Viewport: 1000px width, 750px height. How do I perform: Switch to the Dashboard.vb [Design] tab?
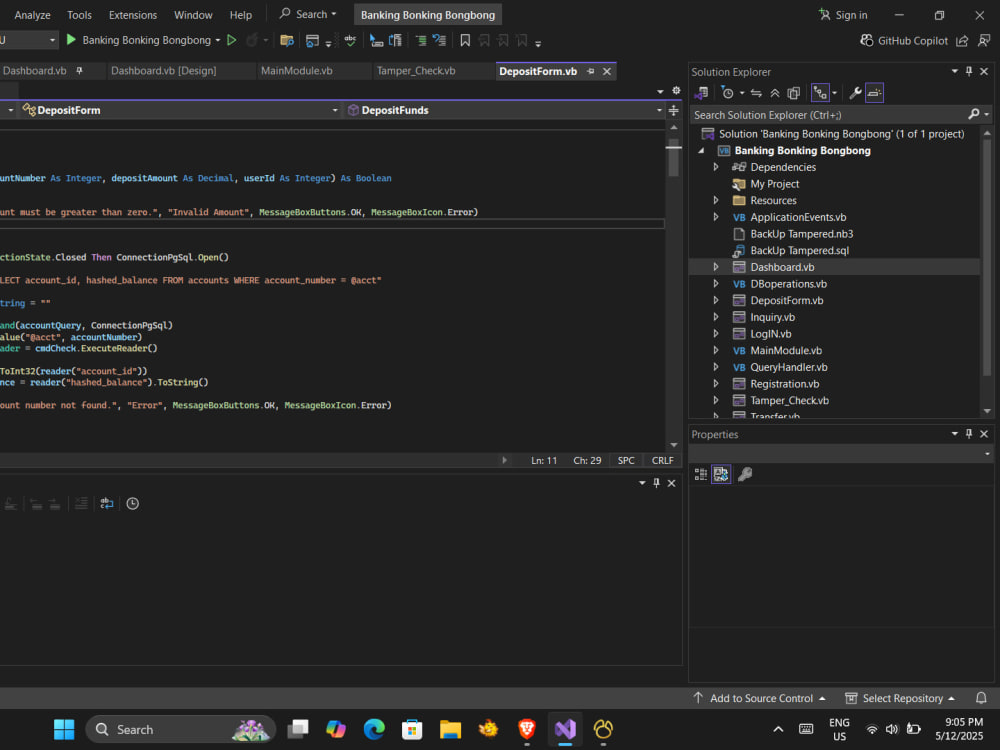coord(164,71)
